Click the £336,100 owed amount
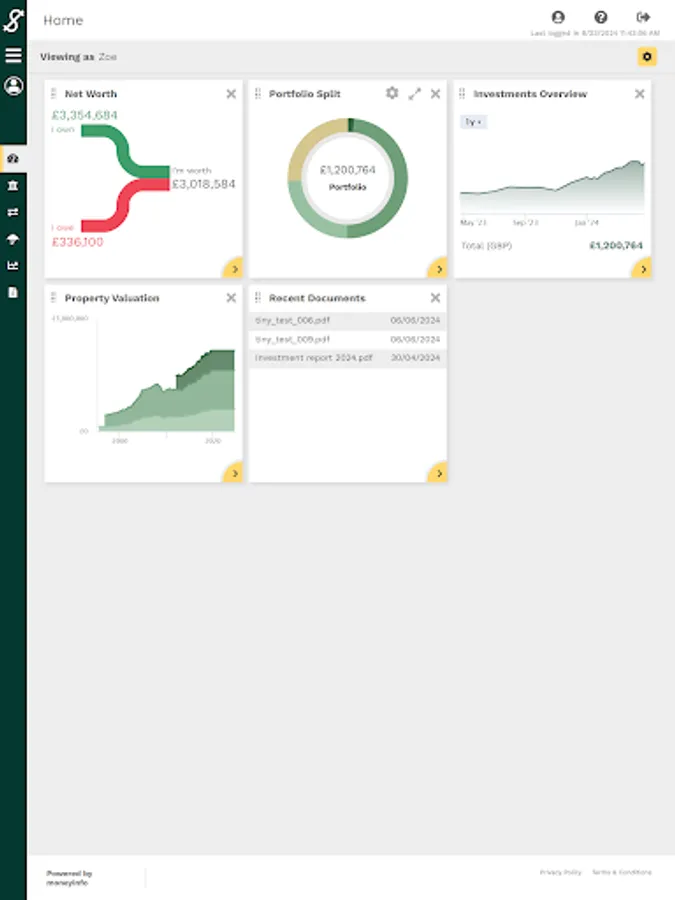 pyautogui.click(x=77, y=242)
